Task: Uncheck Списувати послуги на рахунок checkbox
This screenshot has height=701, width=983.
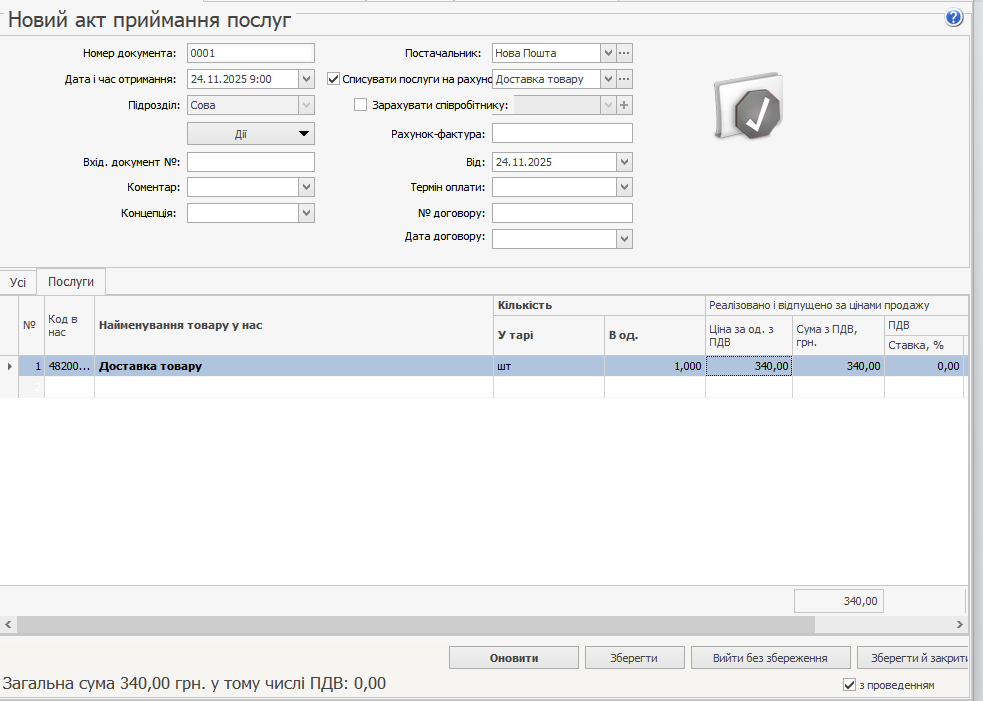Action: click(x=334, y=79)
